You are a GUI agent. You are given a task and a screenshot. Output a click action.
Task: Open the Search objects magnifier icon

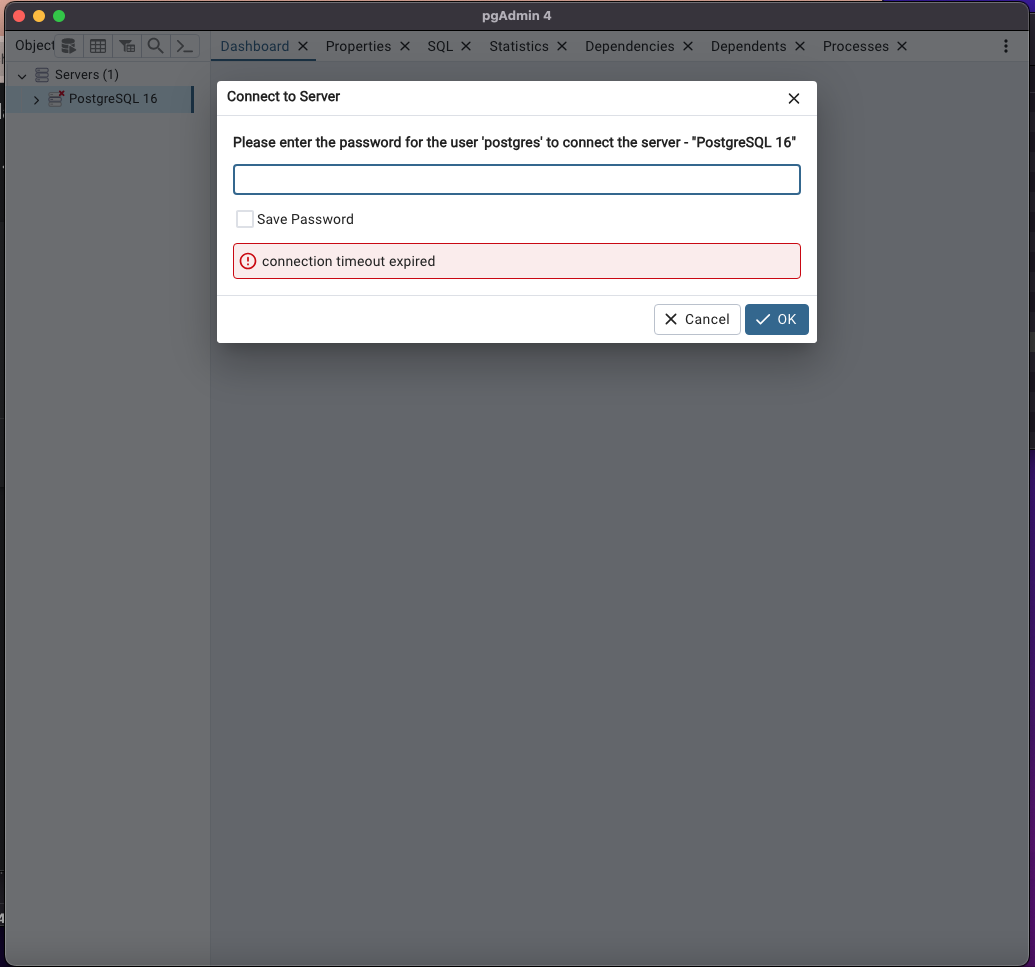point(155,45)
